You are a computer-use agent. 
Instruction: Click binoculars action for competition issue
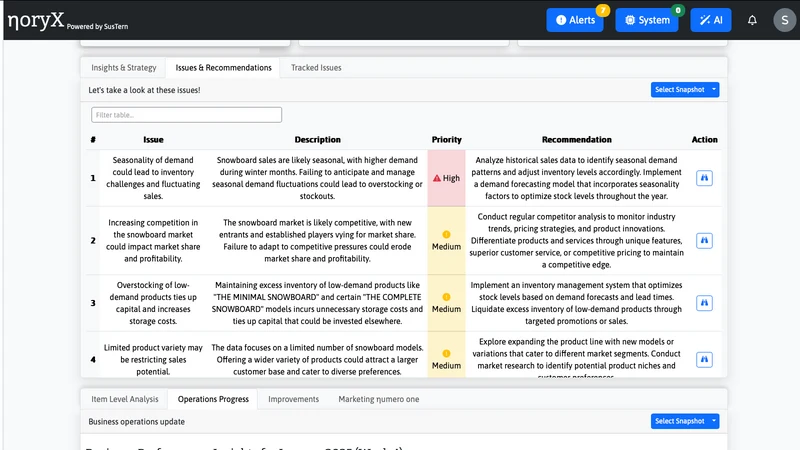(x=704, y=240)
